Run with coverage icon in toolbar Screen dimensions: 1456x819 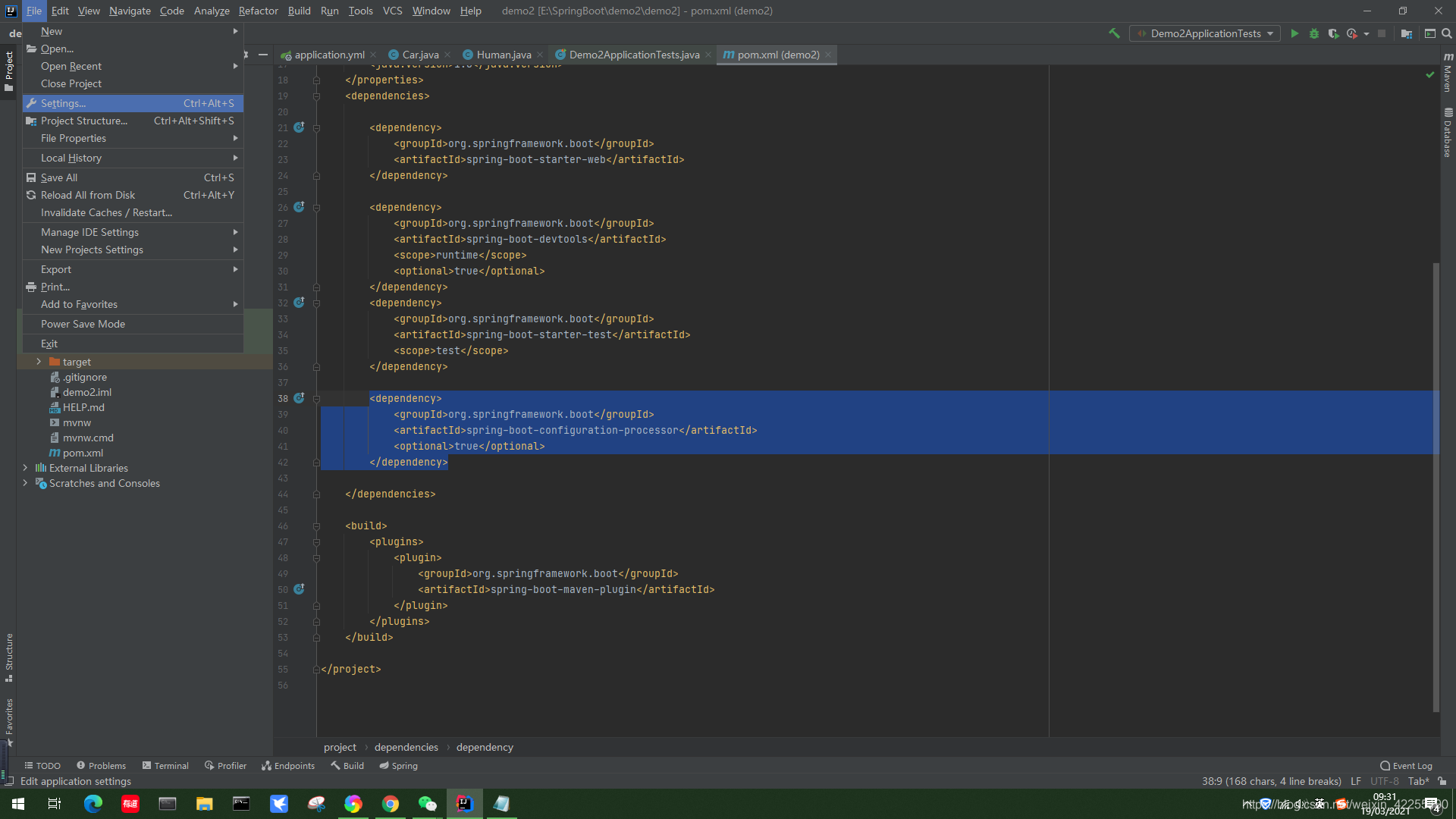(x=1333, y=33)
